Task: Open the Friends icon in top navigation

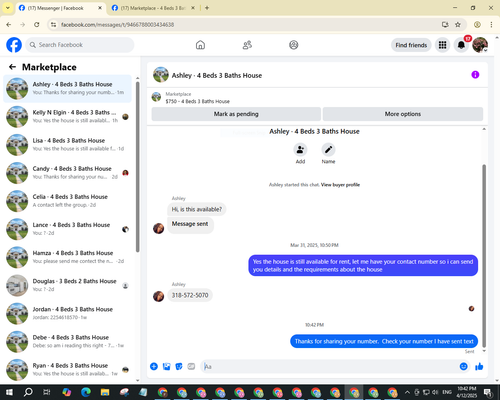Action: 247,45
